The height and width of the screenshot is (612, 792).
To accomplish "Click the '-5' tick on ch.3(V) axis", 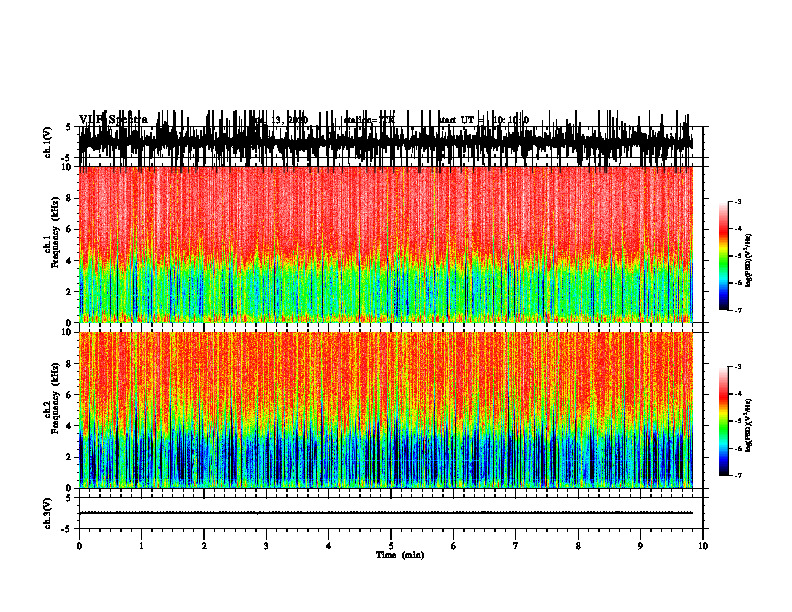I will (x=66, y=529).
